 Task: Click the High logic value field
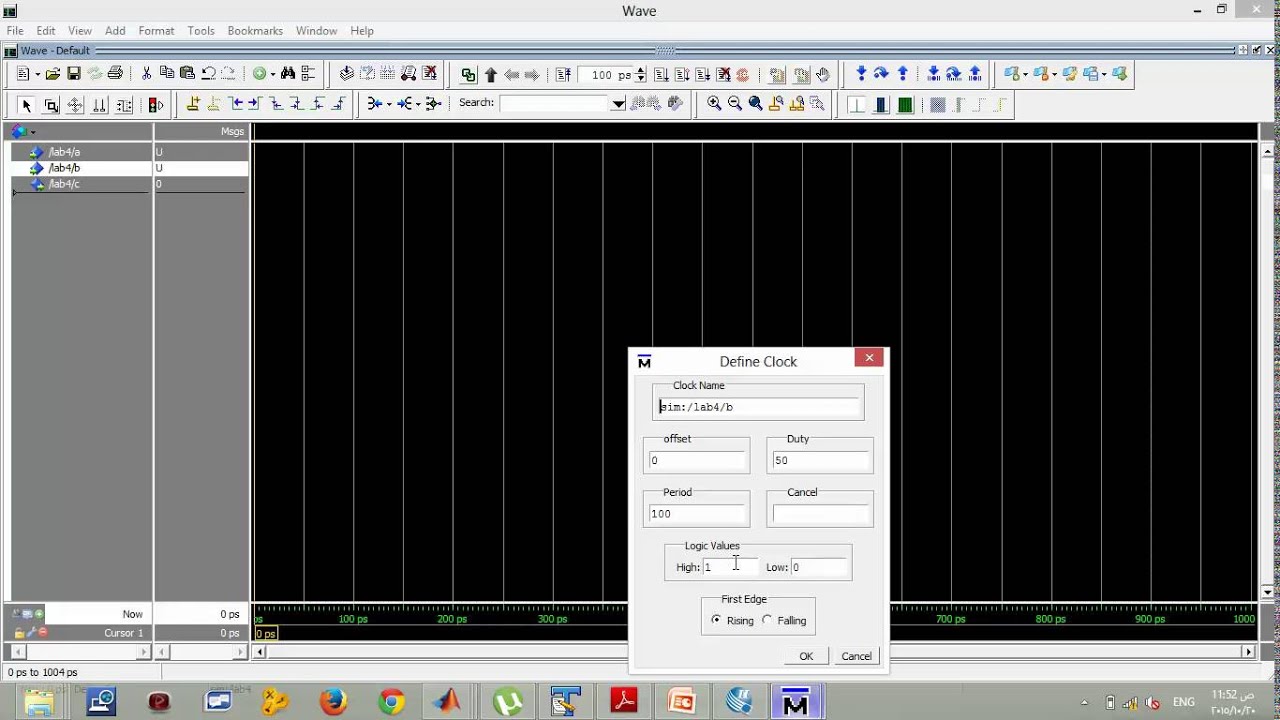tap(730, 567)
